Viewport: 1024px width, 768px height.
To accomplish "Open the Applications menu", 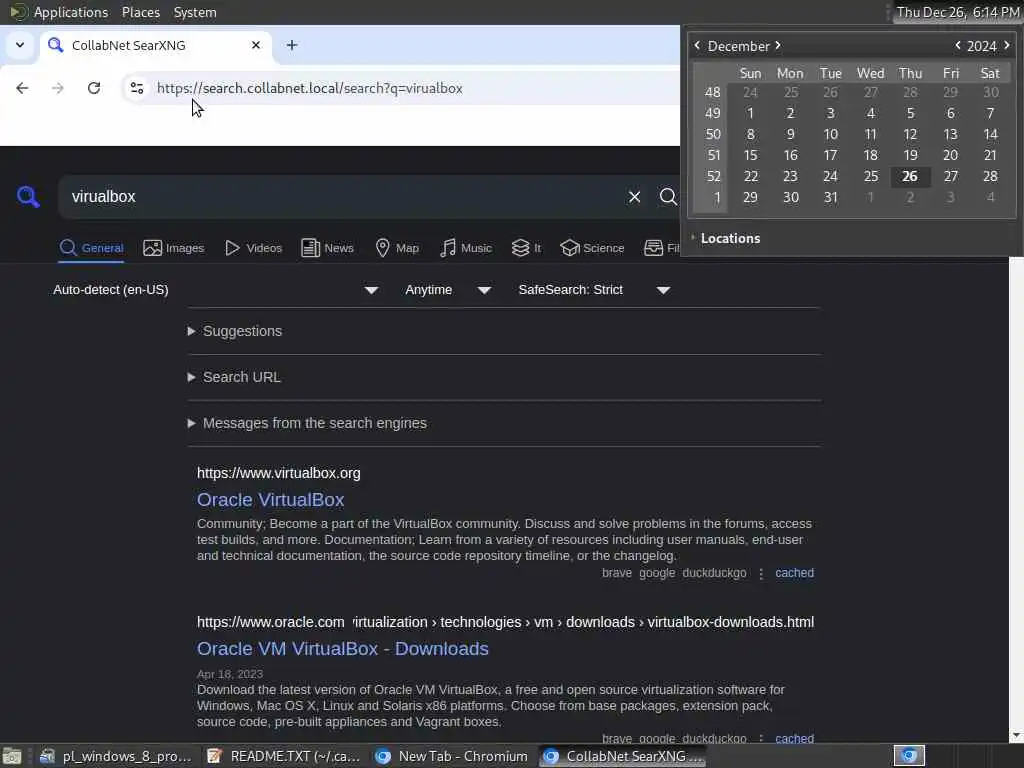I will [x=59, y=12].
